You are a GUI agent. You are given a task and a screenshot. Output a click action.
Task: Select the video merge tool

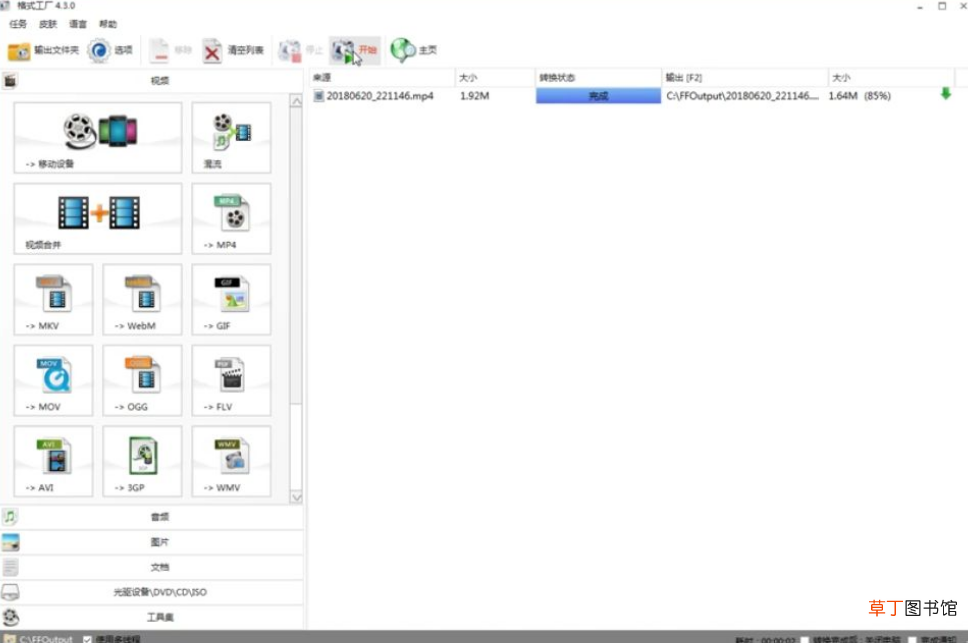click(x=98, y=218)
